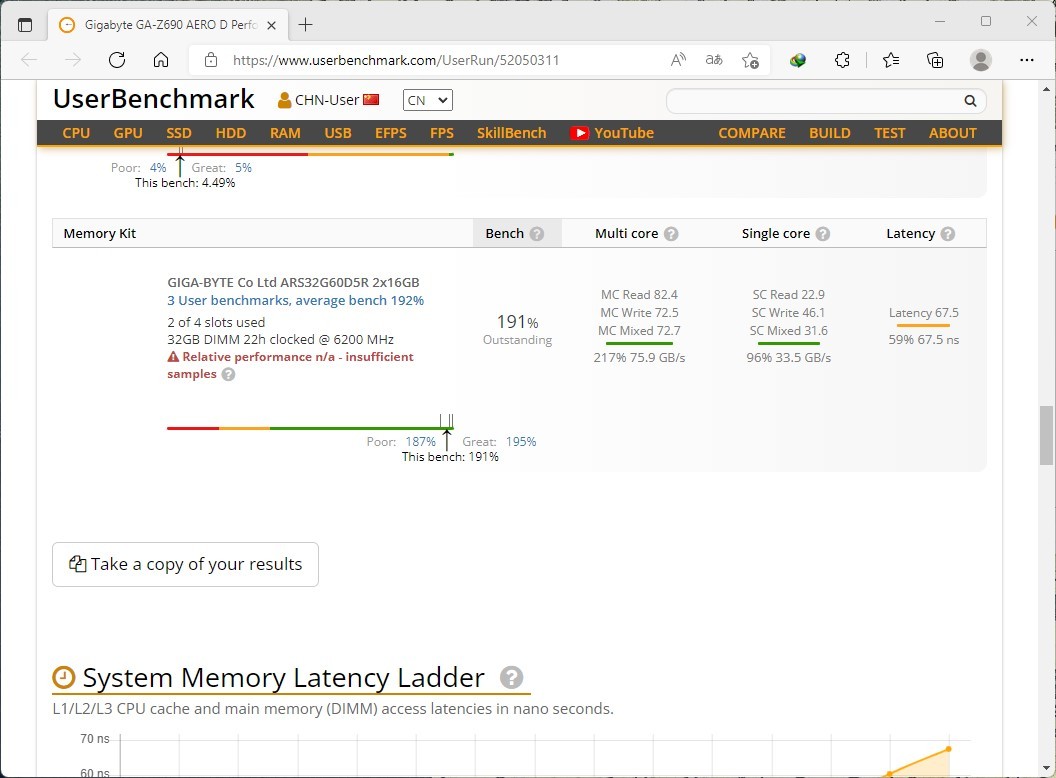Open the FPS menu item
Viewport: 1056px width, 778px height.
442,133
